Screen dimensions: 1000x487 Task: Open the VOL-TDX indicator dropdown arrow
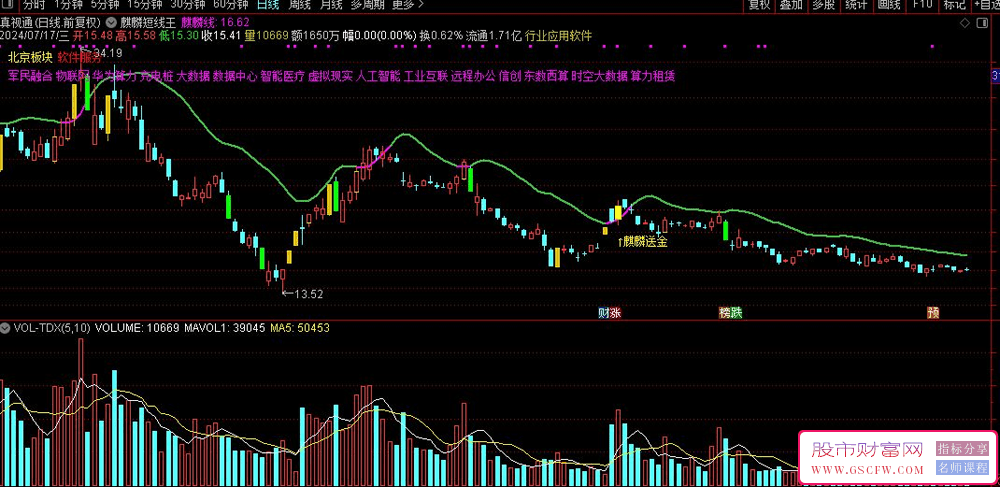click(6, 329)
